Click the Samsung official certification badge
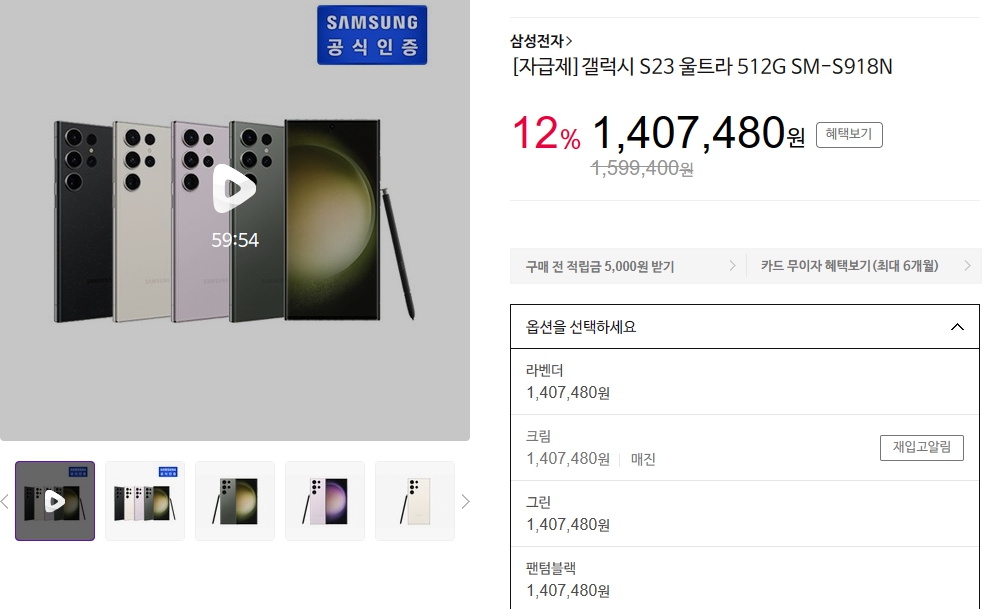The height and width of the screenshot is (609, 984). click(372, 35)
